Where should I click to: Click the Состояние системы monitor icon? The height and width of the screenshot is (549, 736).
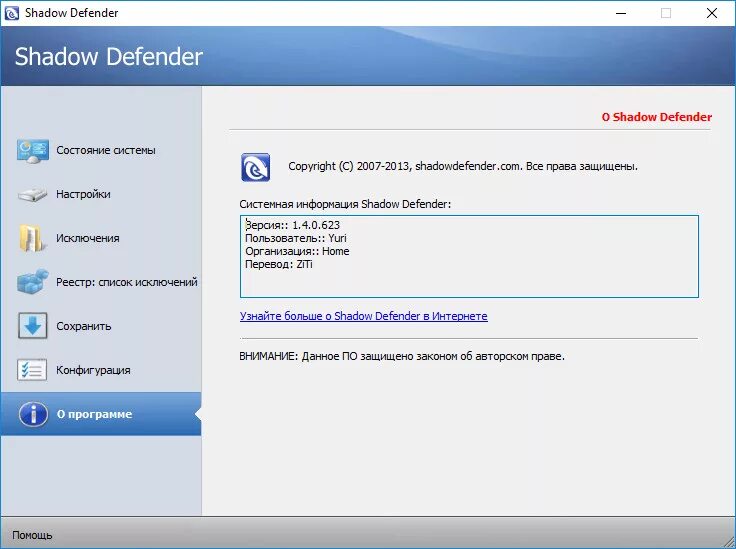point(33,151)
